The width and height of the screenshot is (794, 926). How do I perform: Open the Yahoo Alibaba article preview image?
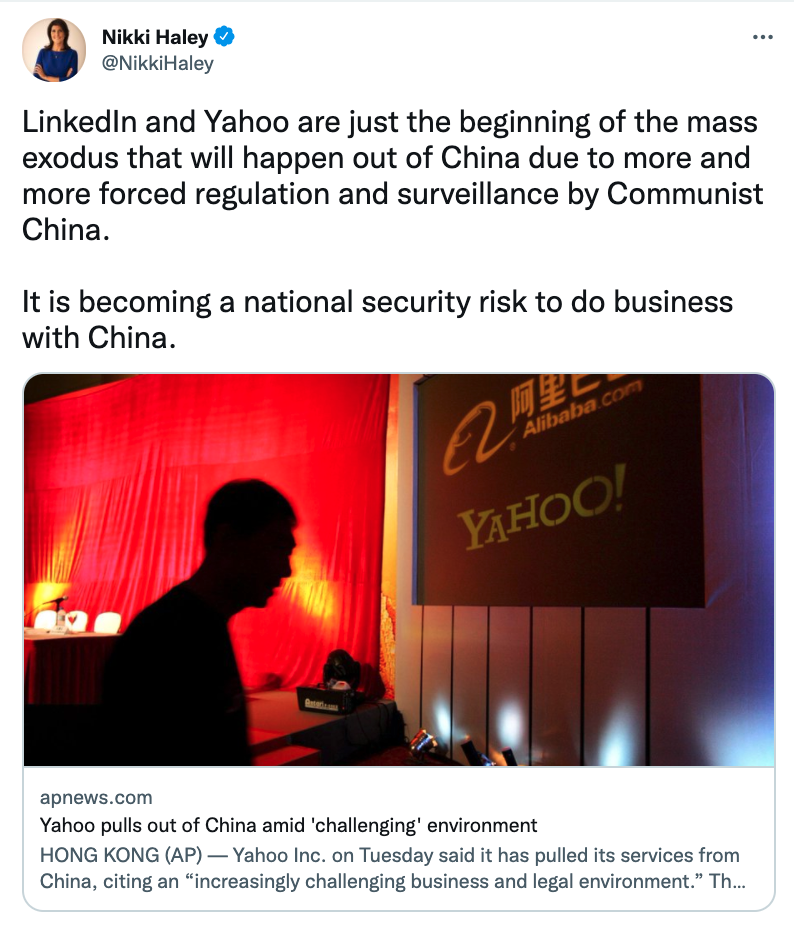click(x=399, y=570)
